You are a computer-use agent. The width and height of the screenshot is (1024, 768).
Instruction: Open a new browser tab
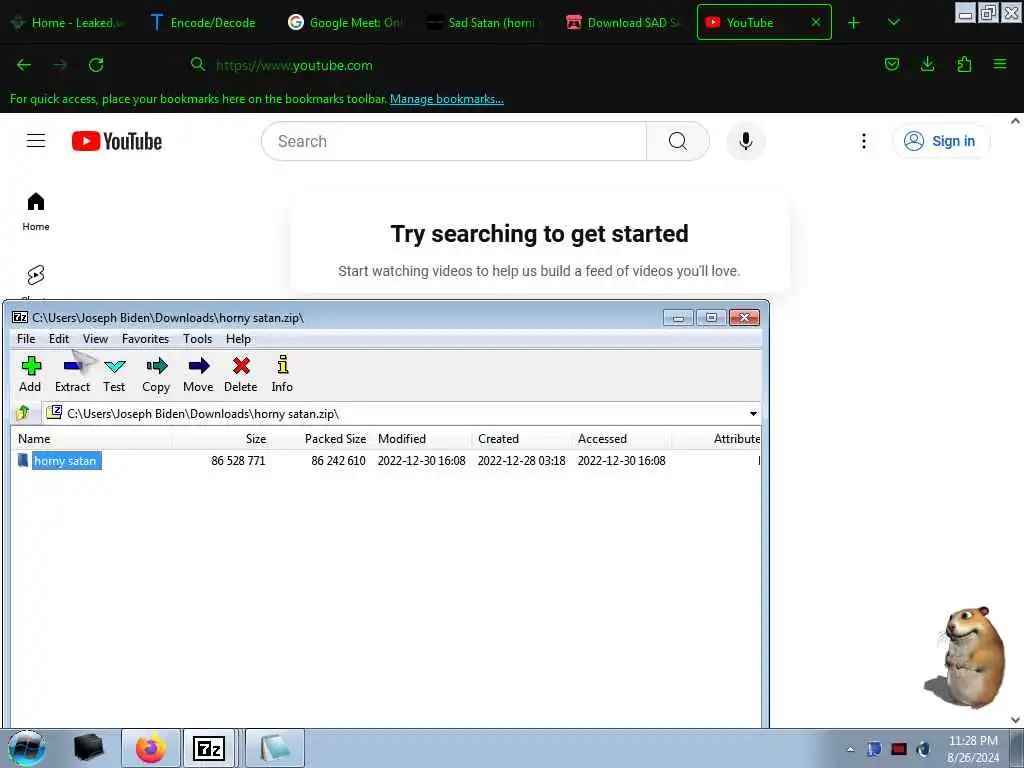[x=854, y=23]
